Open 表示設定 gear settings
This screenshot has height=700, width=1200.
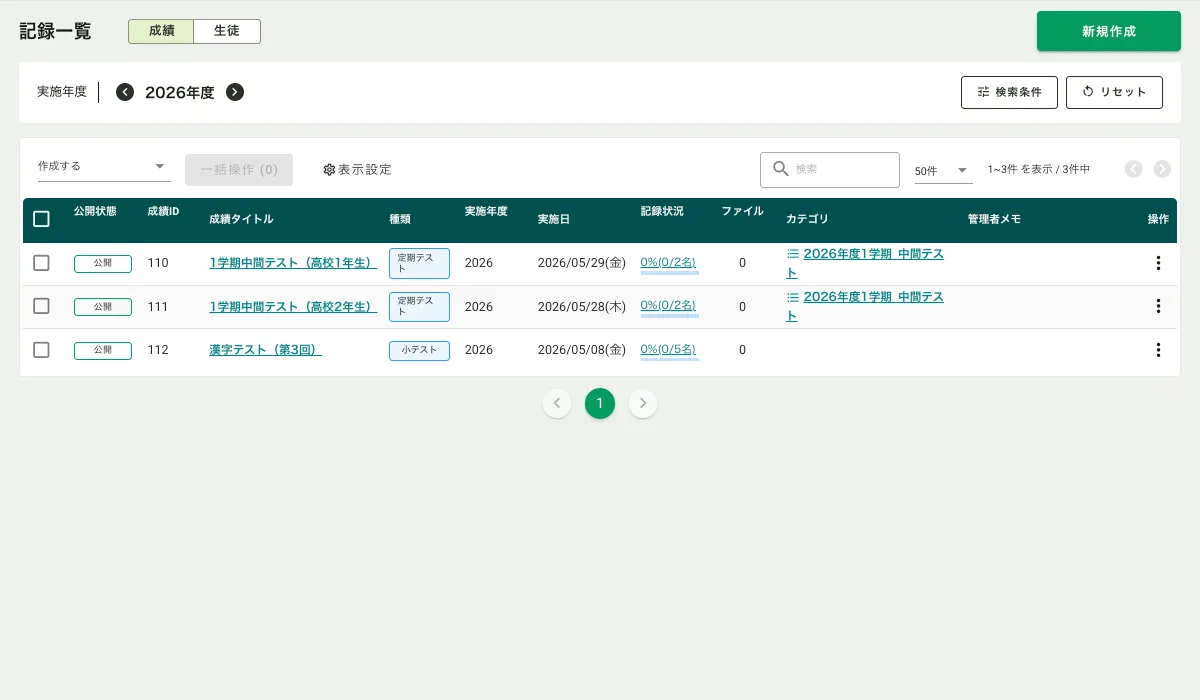[357, 170]
